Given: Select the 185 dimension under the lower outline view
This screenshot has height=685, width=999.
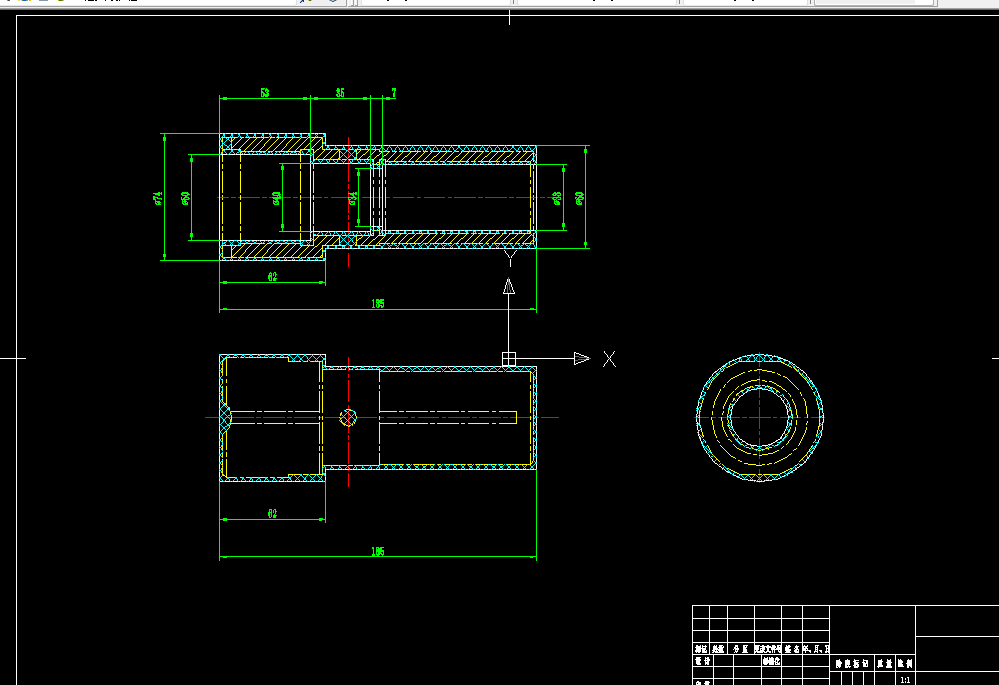Looking at the screenshot, I should pos(378,551).
